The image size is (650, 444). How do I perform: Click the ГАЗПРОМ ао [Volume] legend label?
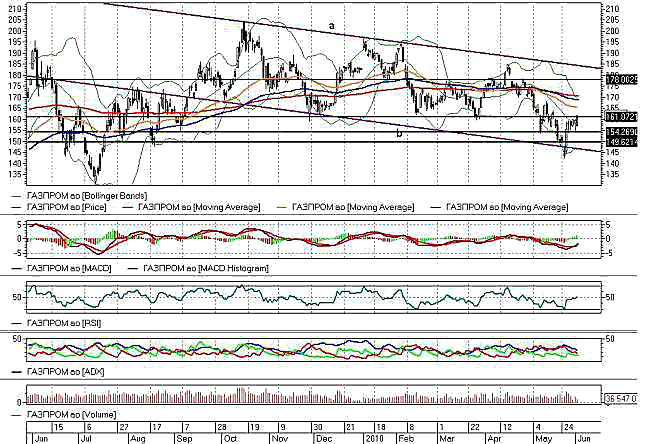71,415
